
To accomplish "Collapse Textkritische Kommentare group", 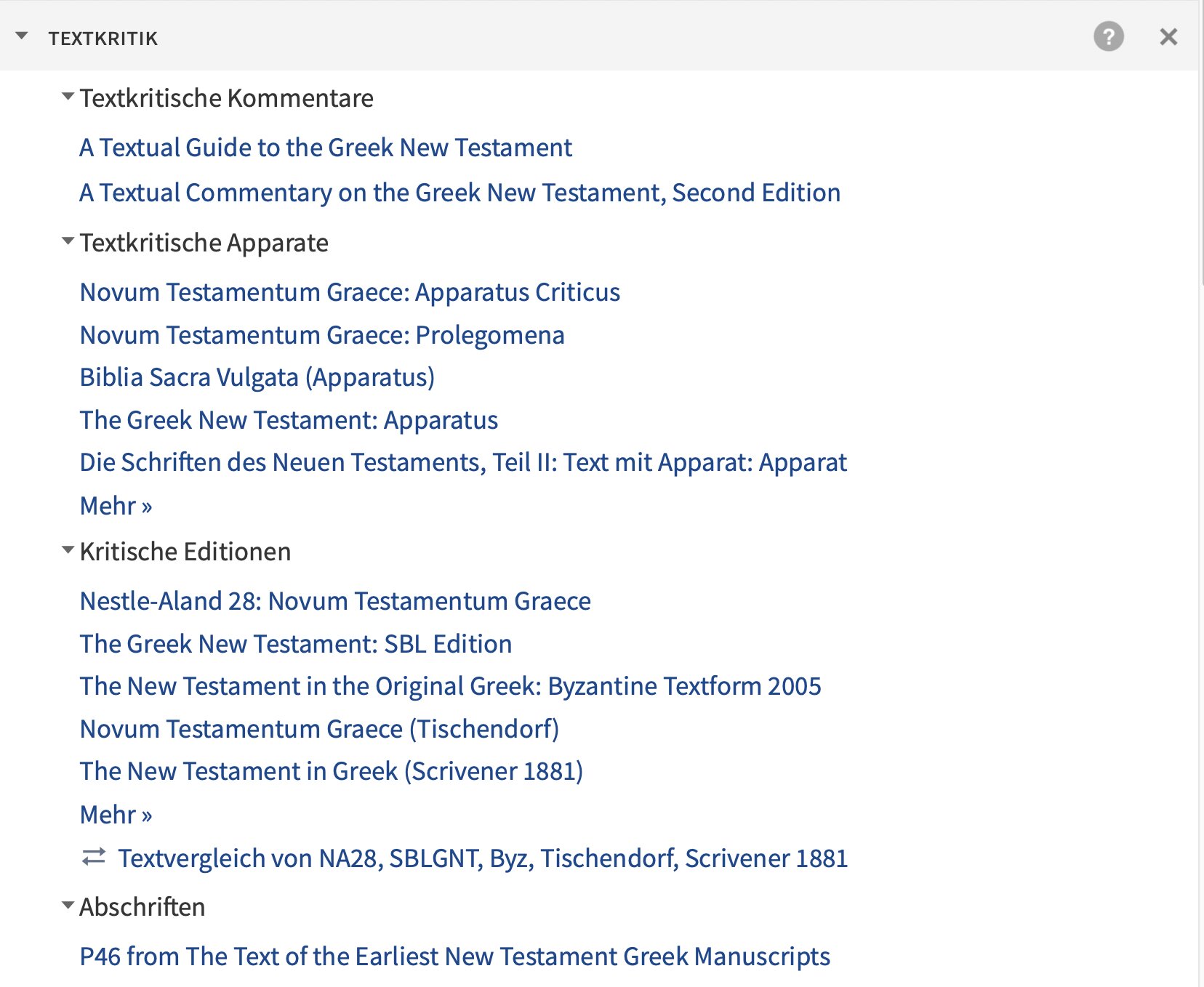I will pyautogui.click(x=68, y=96).
